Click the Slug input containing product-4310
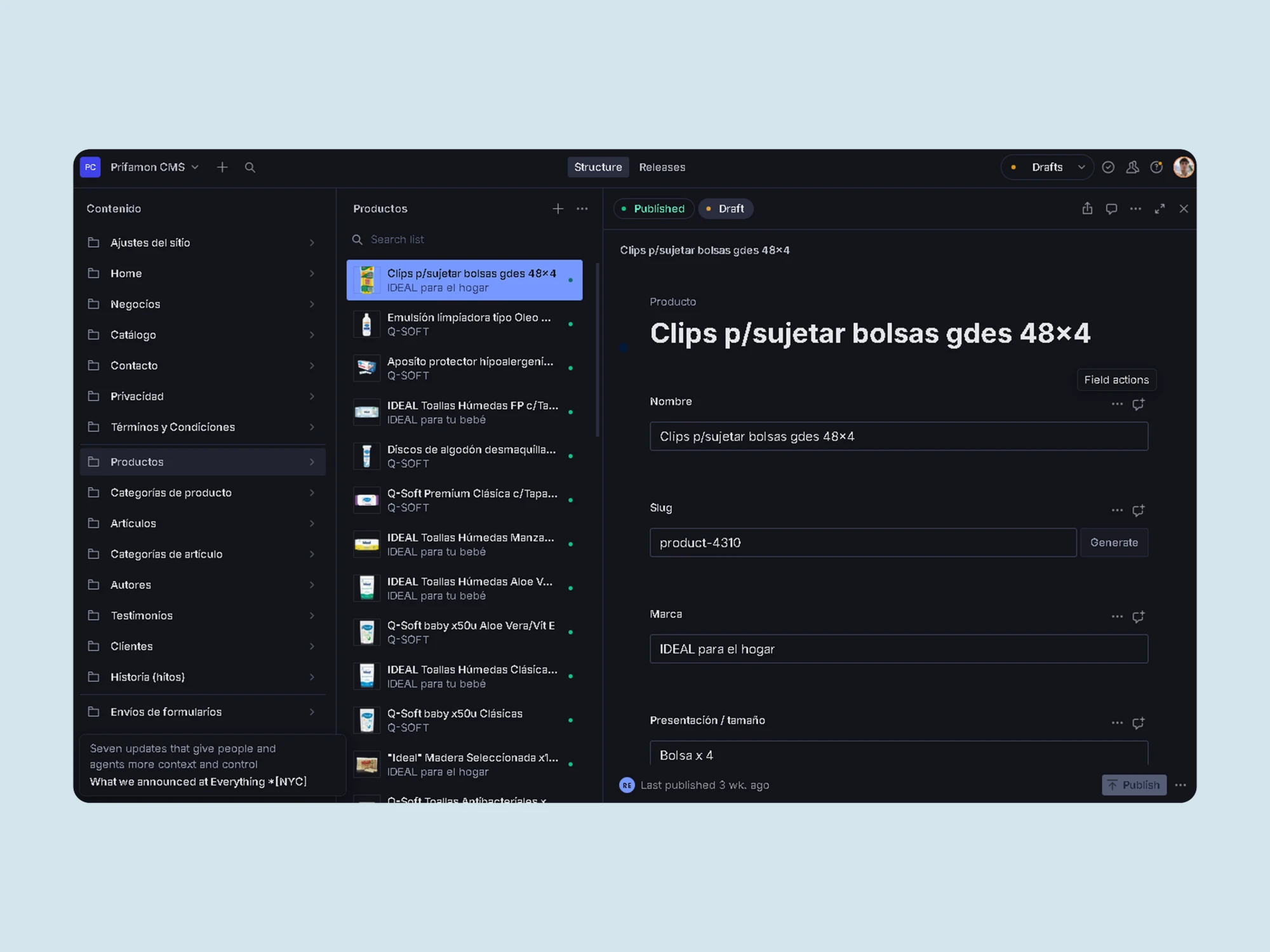This screenshot has height=952, width=1270. (x=863, y=543)
